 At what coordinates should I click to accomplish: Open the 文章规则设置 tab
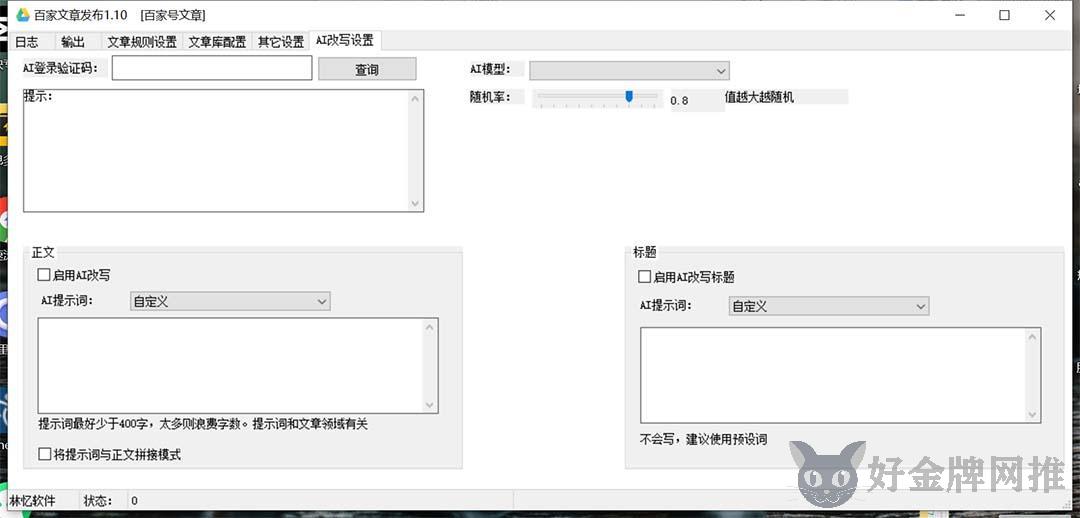(x=142, y=41)
